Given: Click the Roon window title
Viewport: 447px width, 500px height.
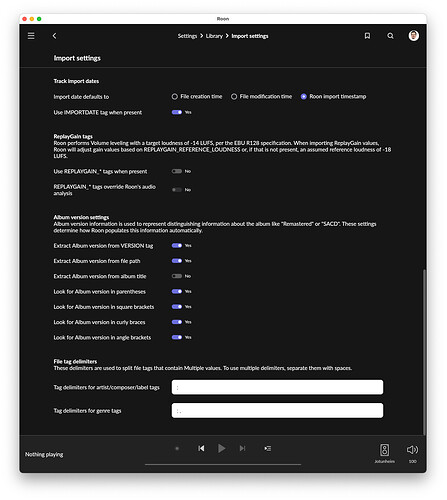Looking at the screenshot, I should (223, 19).
